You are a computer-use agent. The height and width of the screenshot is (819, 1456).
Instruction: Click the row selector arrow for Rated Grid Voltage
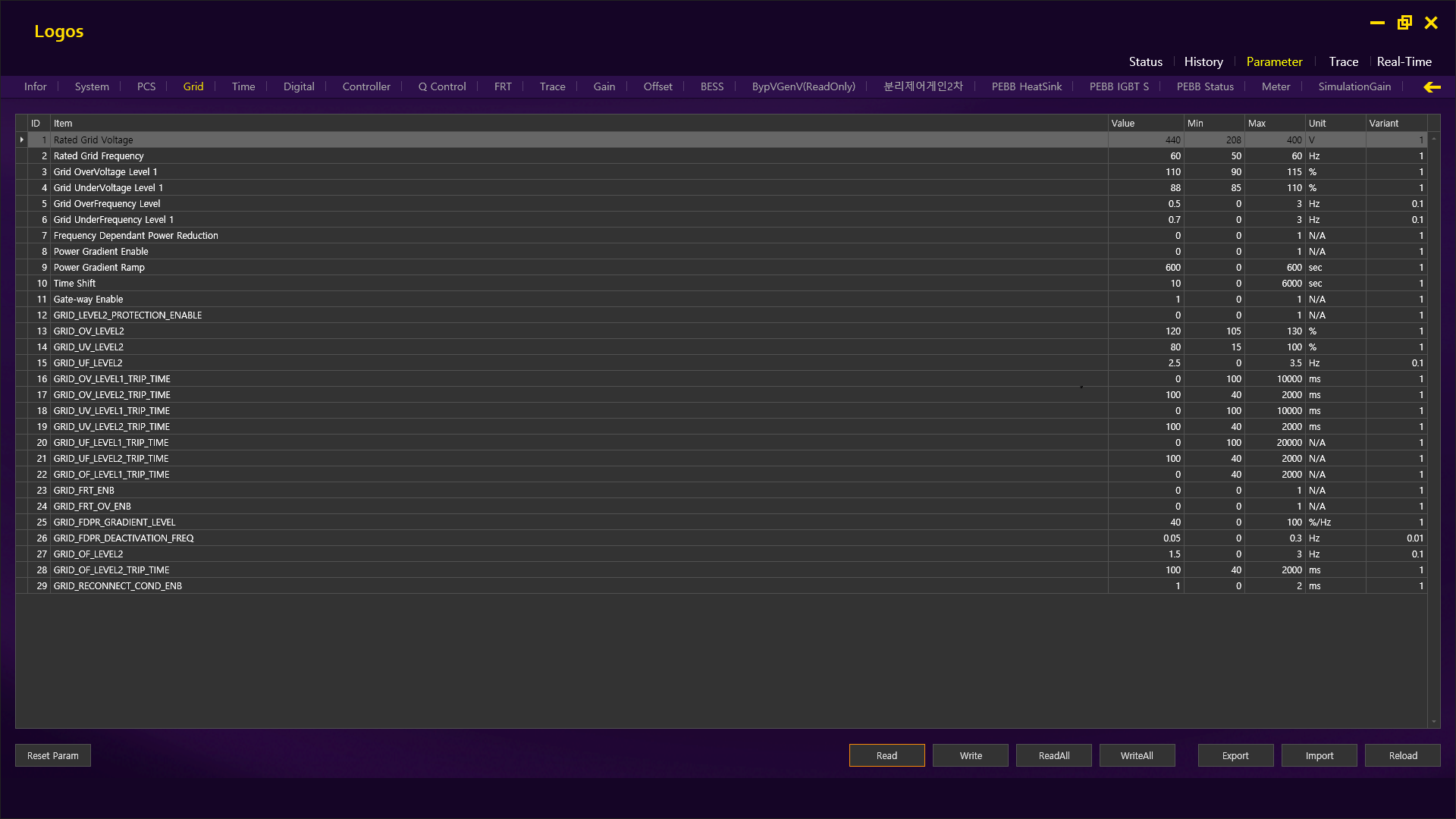click(x=22, y=140)
